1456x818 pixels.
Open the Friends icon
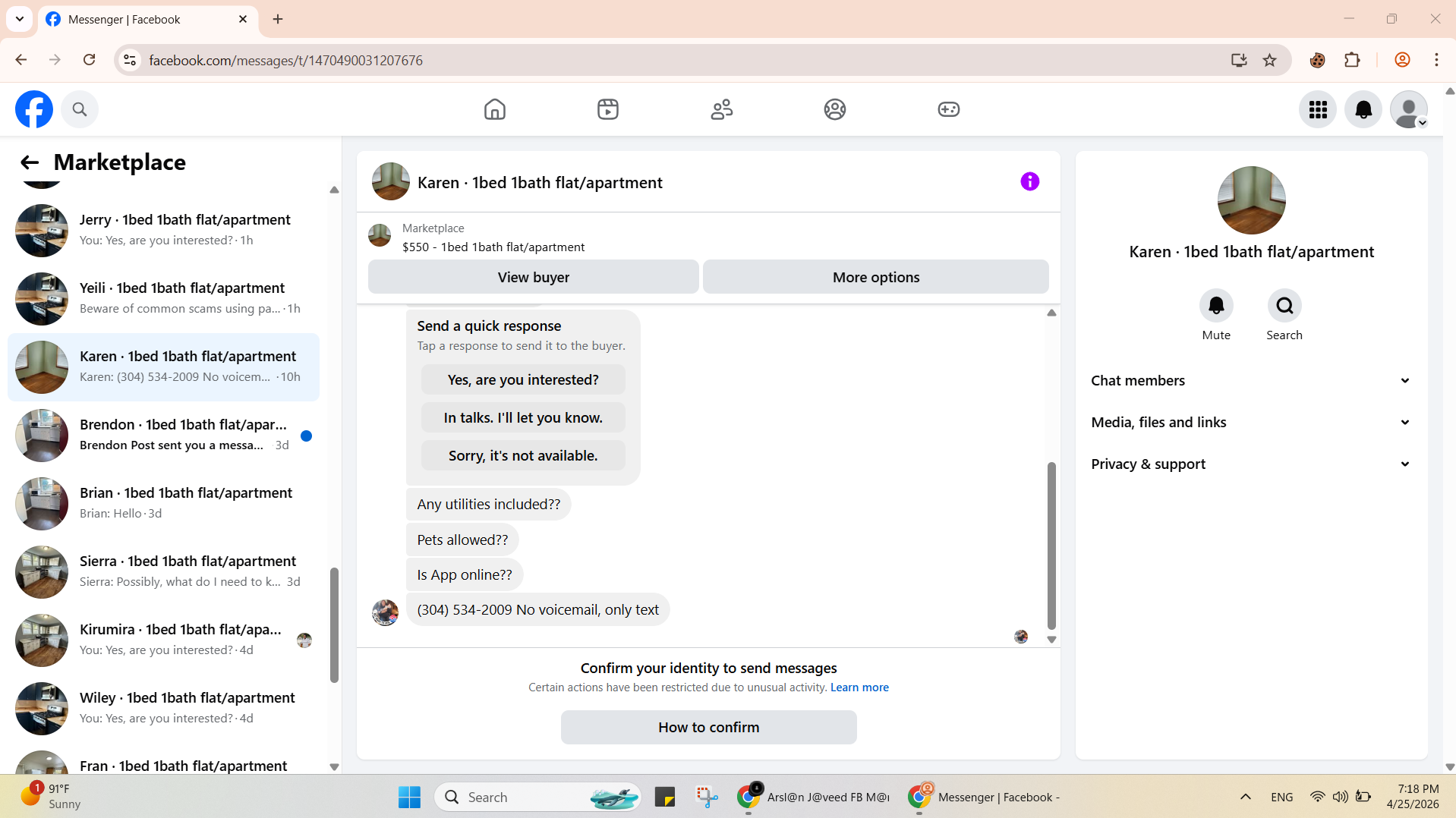click(x=722, y=109)
